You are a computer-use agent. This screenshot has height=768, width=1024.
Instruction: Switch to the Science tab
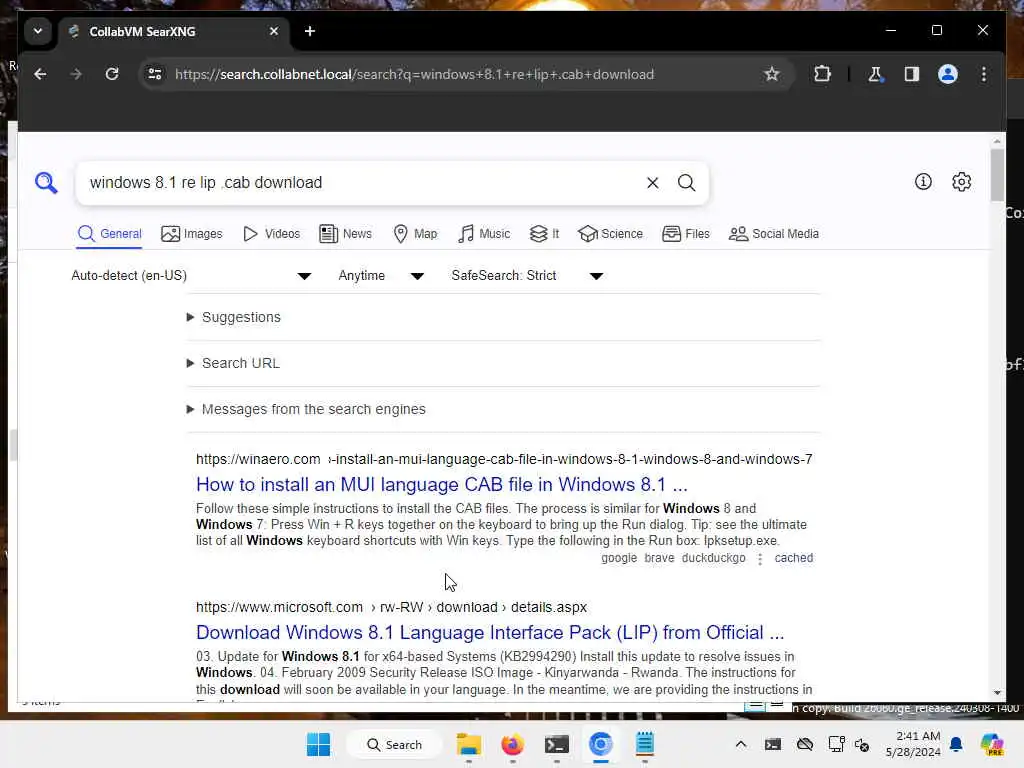coord(610,234)
